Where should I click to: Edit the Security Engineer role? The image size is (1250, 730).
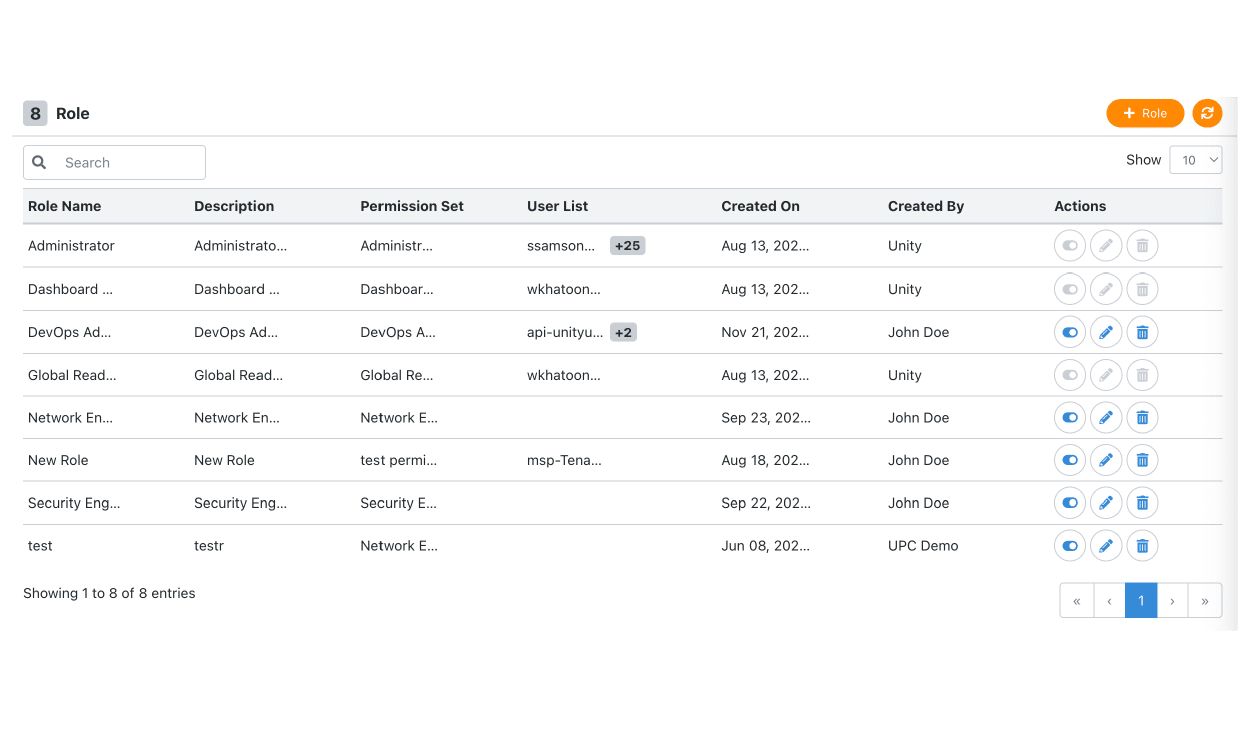coord(1106,503)
